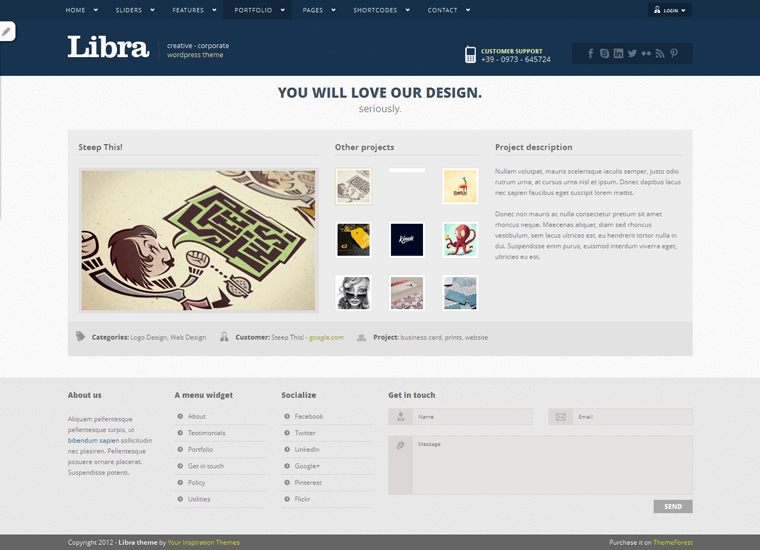Open the ThemeForest link in the footer
760x550 pixels.
673,542
